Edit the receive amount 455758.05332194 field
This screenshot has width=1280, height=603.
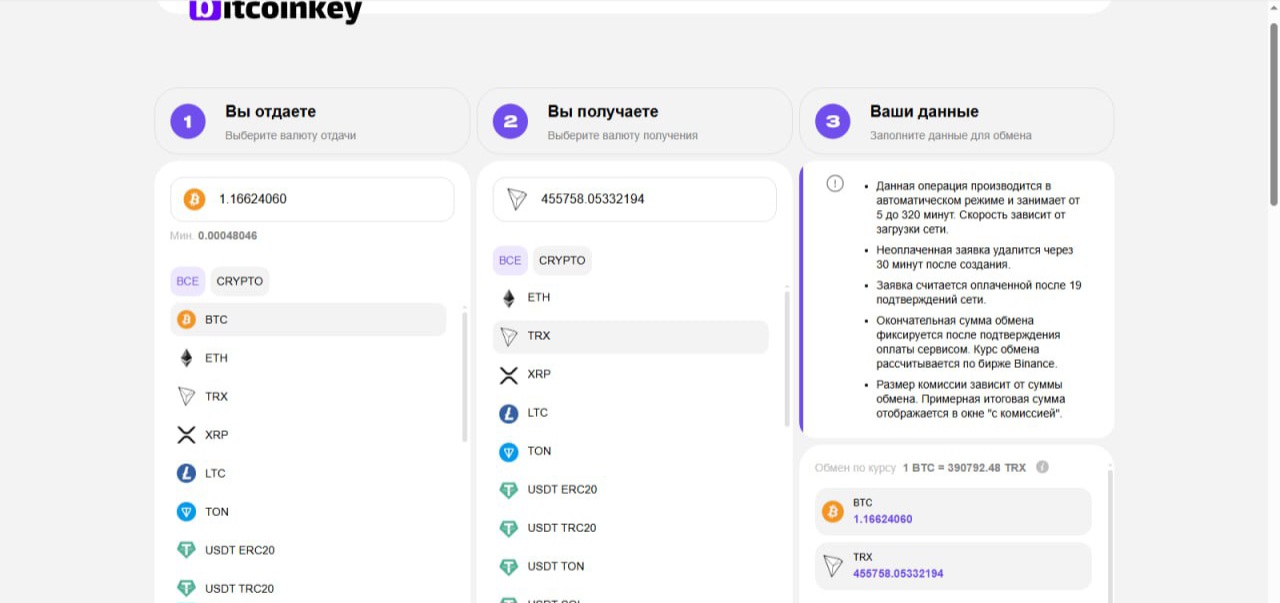[634, 199]
